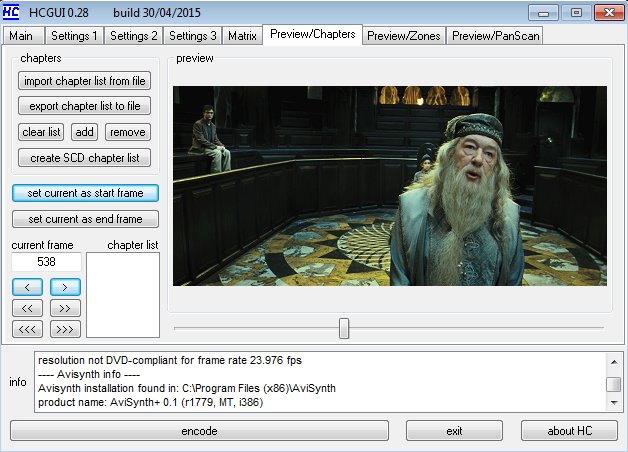Switch to Preview/PanScan tab
628x452 pixels.
495,36
